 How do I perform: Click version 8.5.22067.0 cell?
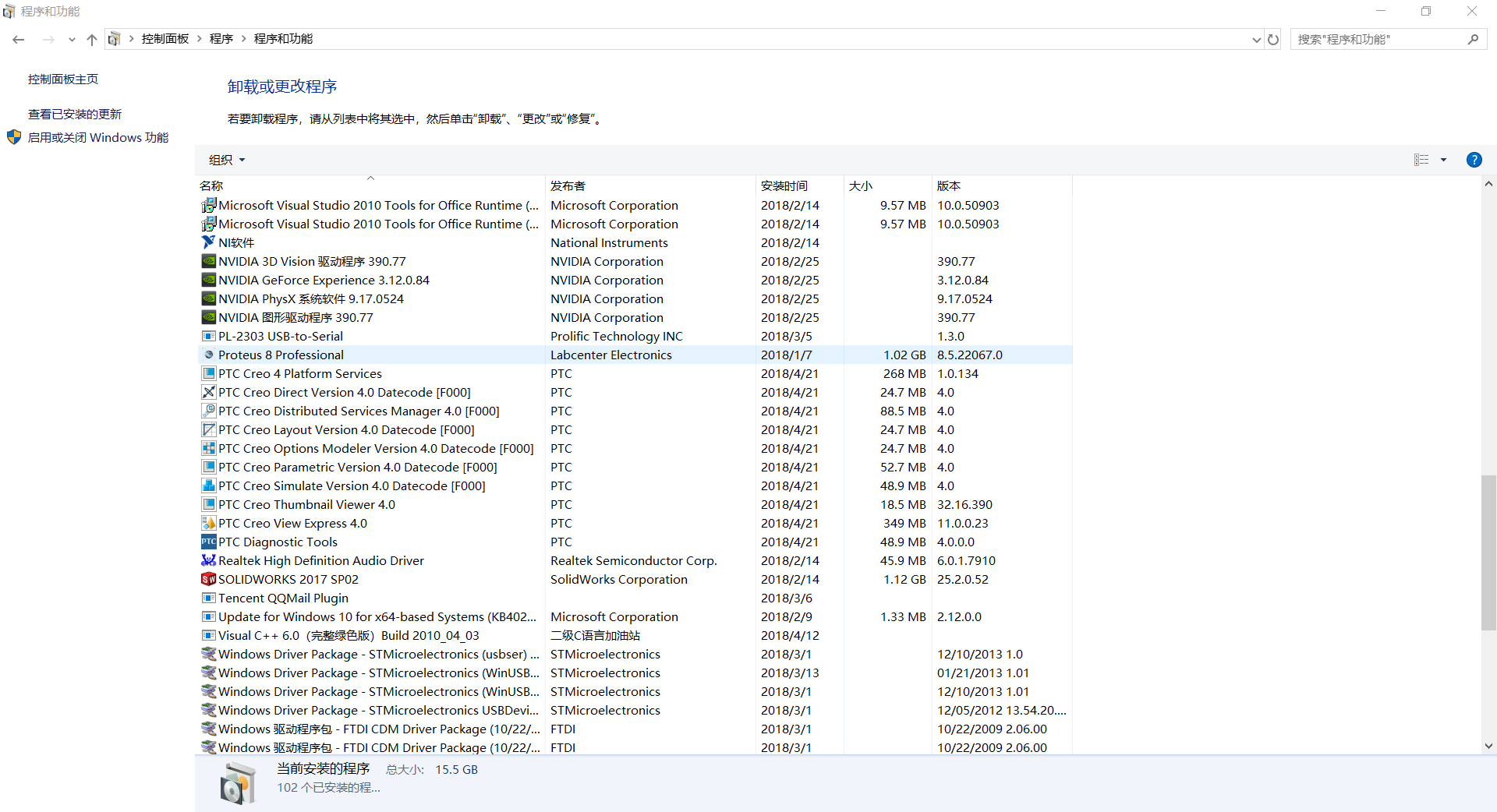pos(969,355)
